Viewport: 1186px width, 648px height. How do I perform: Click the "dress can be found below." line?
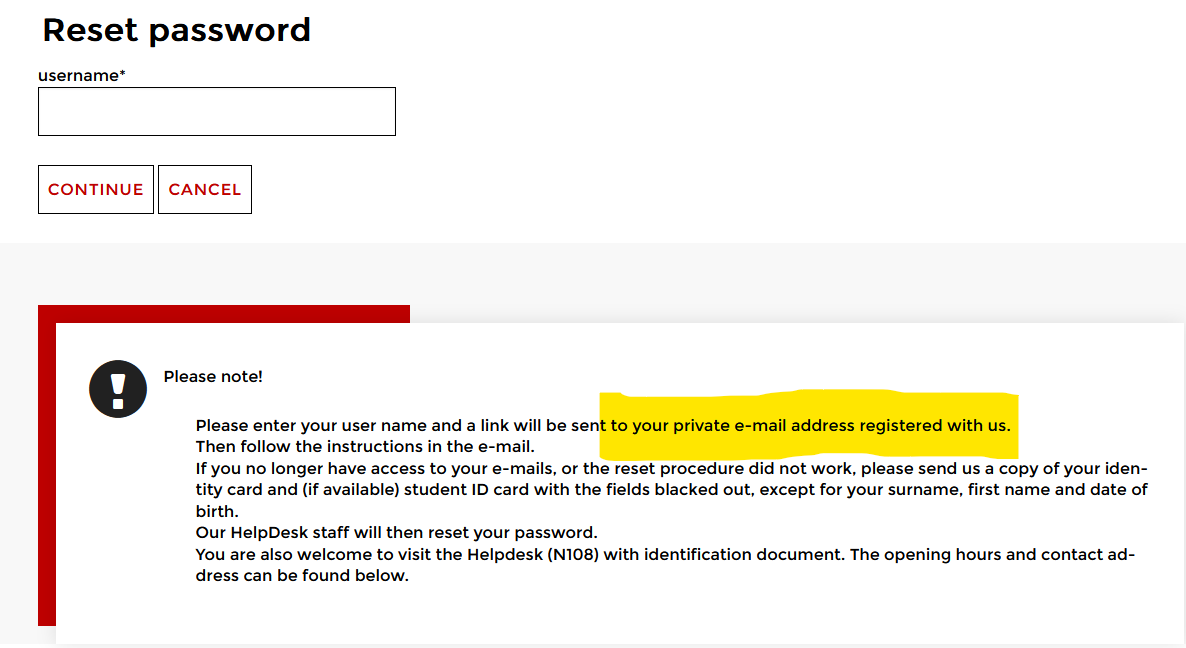302,576
